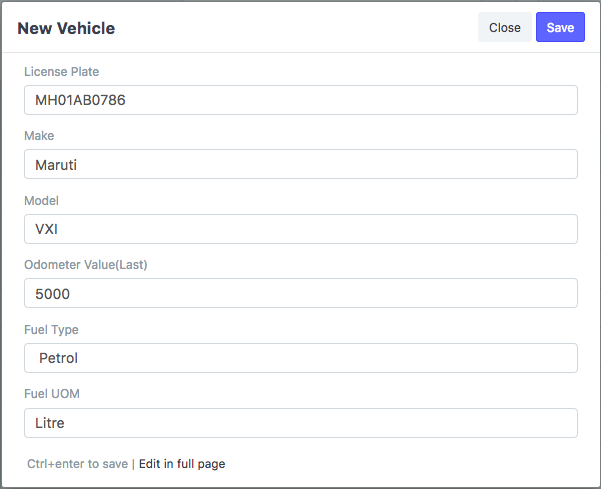Click the Odometer Value(Last) input box
601x489 pixels.
coord(300,293)
